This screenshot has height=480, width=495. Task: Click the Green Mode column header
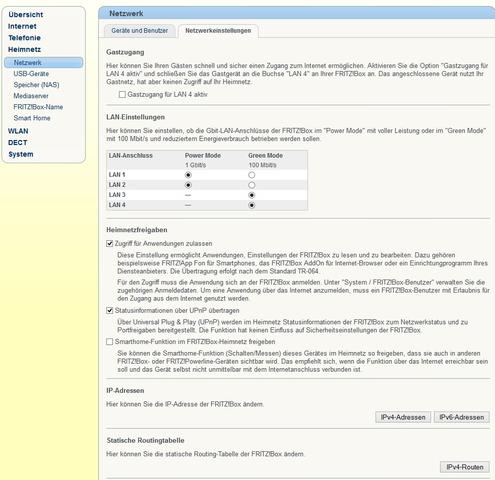265,156
